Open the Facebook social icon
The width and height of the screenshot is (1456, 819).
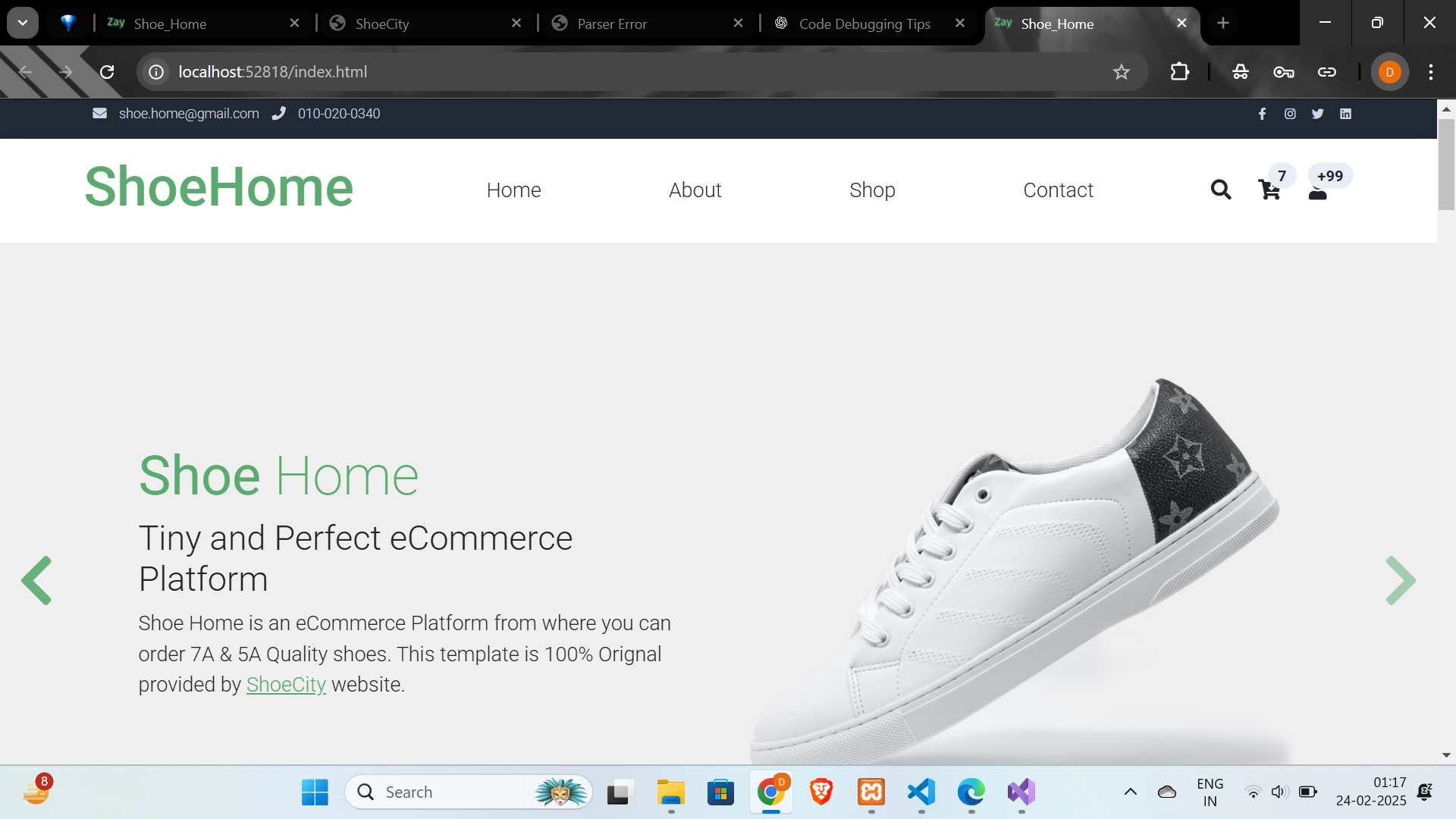coord(1262,114)
